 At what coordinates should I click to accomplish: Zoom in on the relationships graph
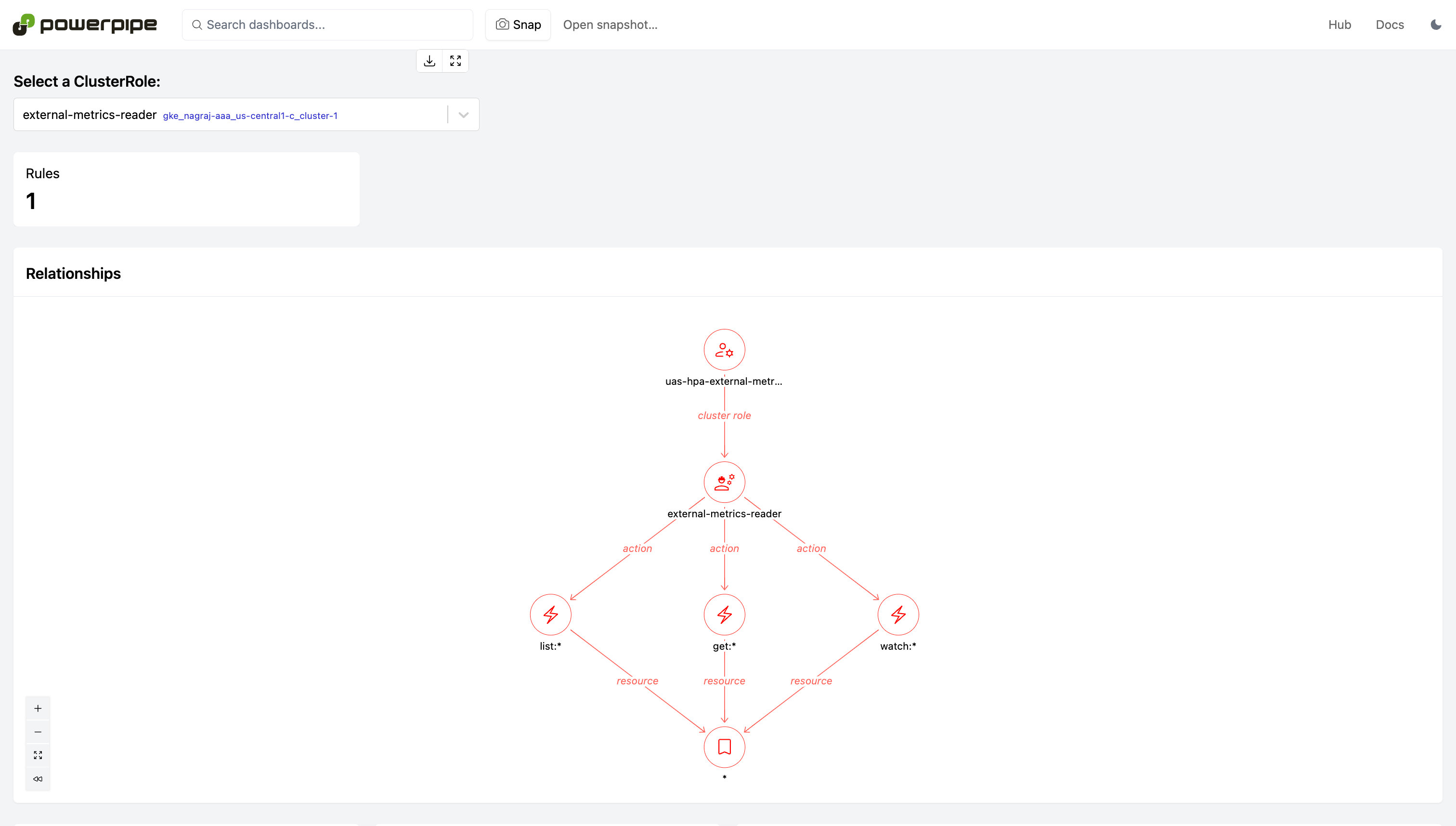(x=38, y=708)
